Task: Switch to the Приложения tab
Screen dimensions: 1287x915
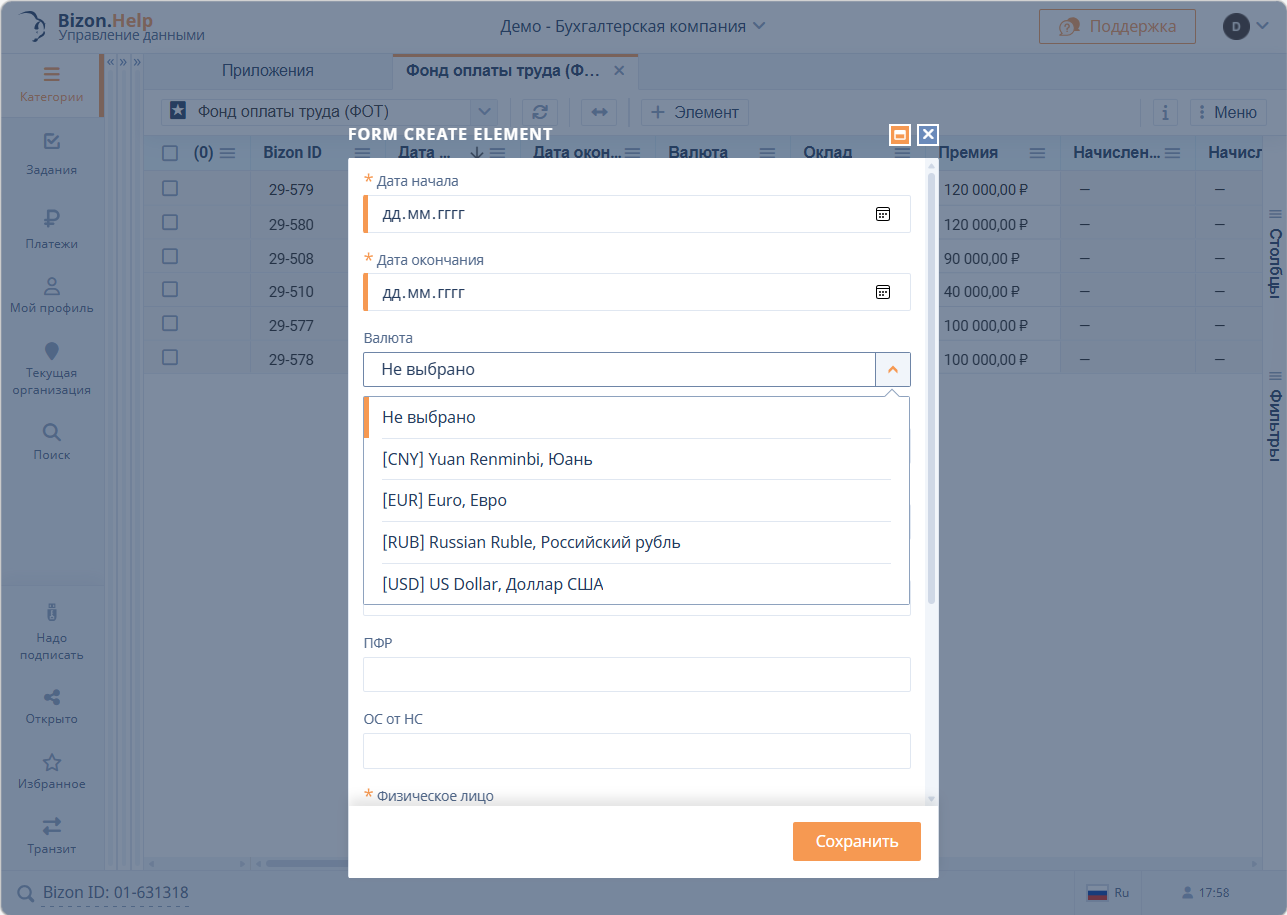Action: (267, 71)
